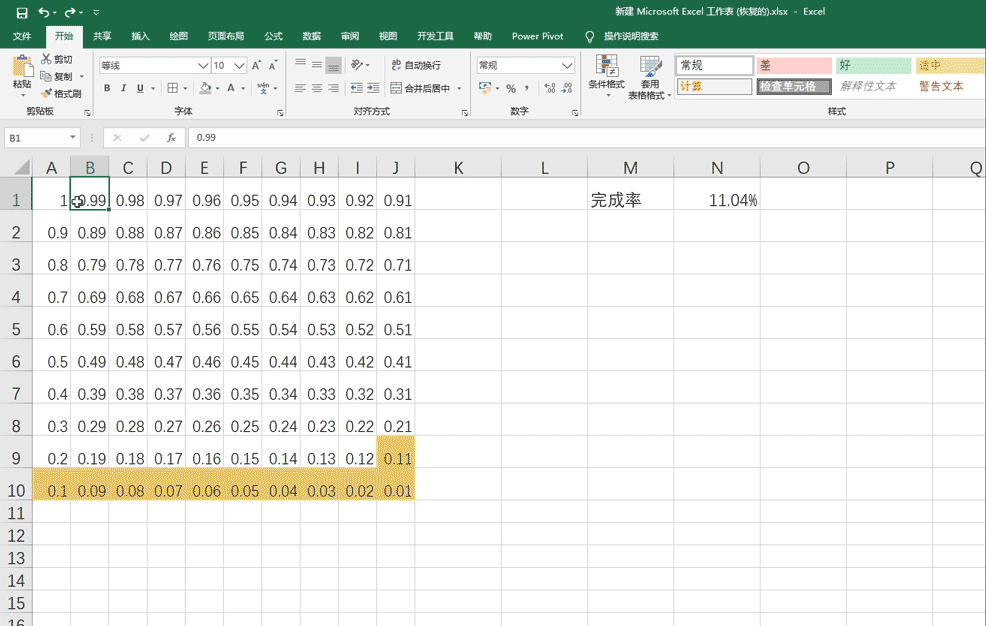This screenshot has width=986, height=626.
Task: Open the 对齐方式 dialog launcher
Action: (465, 113)
